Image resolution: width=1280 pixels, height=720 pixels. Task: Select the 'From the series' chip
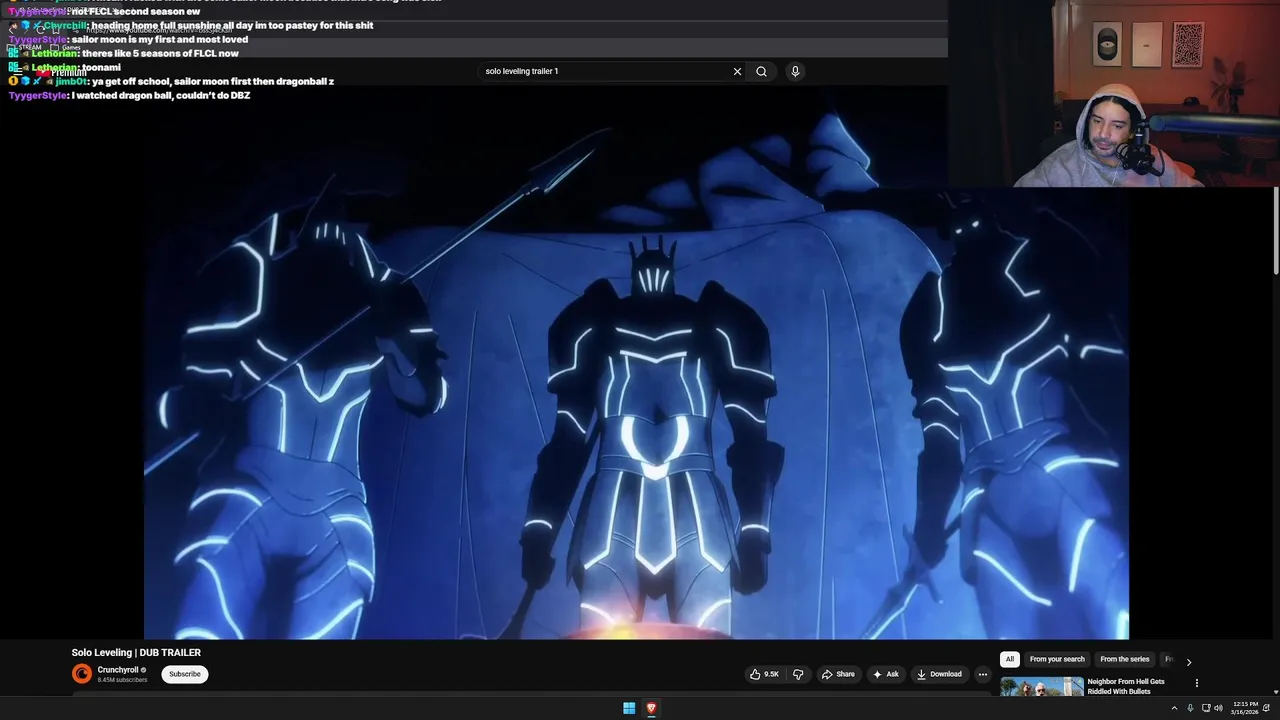(1125, 659)
